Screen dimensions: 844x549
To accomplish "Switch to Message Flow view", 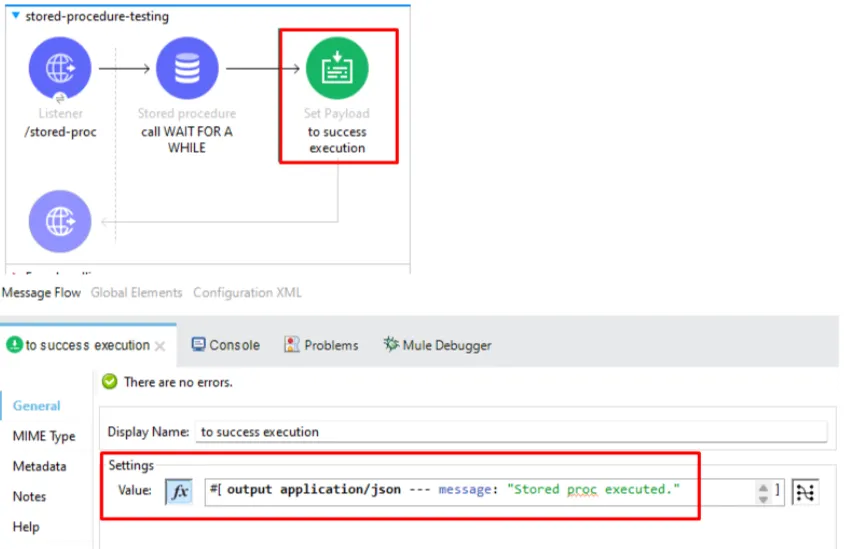I will pos(41,293).
